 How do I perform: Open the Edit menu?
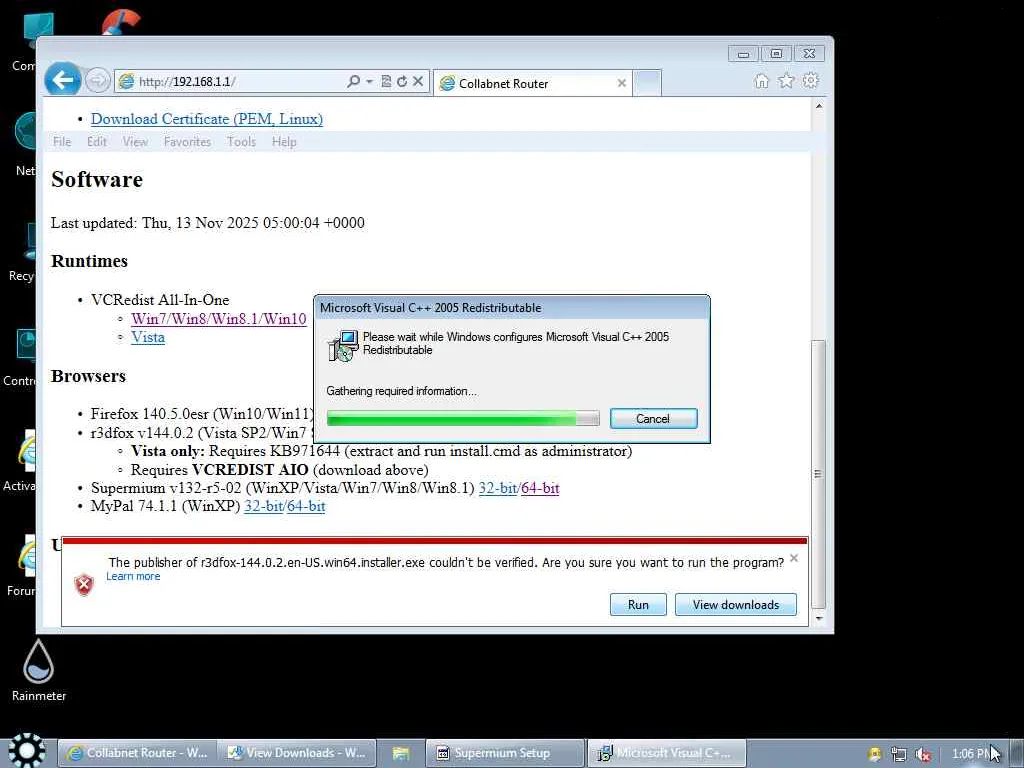[97, 142]
